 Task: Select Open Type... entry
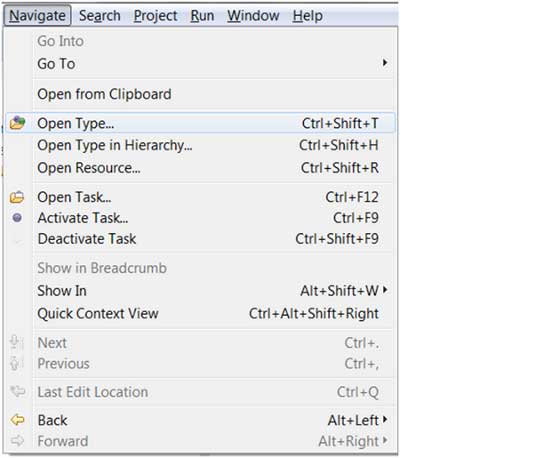(x=200, y=123)
